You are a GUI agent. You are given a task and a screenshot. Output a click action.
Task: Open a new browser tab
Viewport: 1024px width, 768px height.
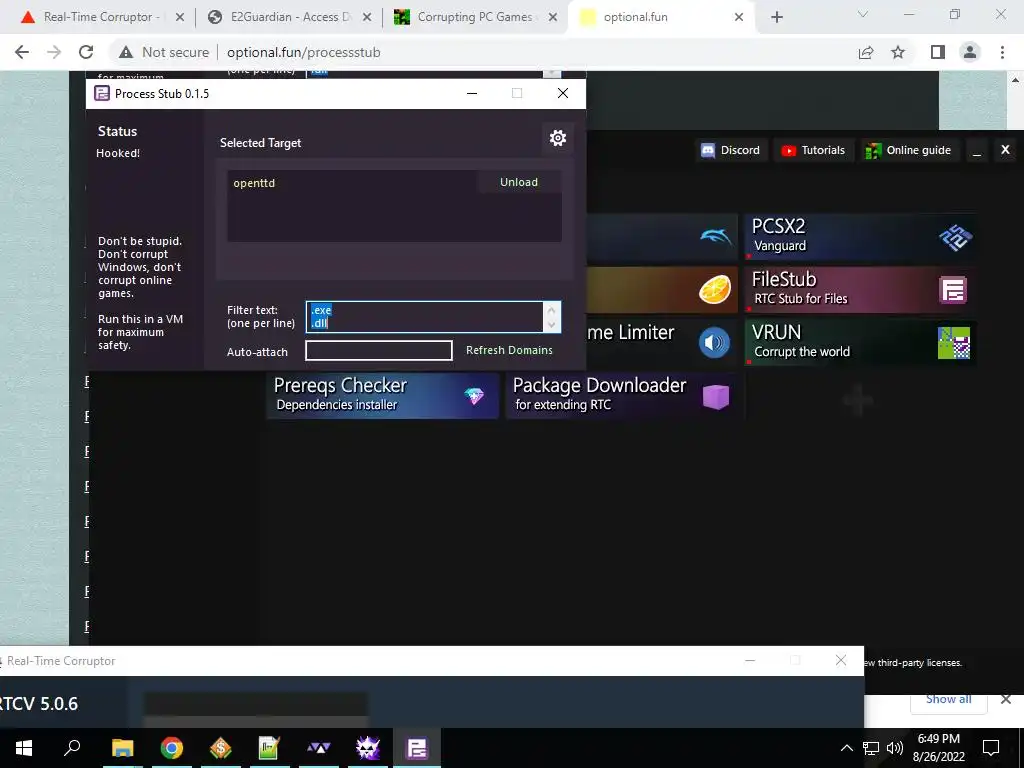coord(776,17)
